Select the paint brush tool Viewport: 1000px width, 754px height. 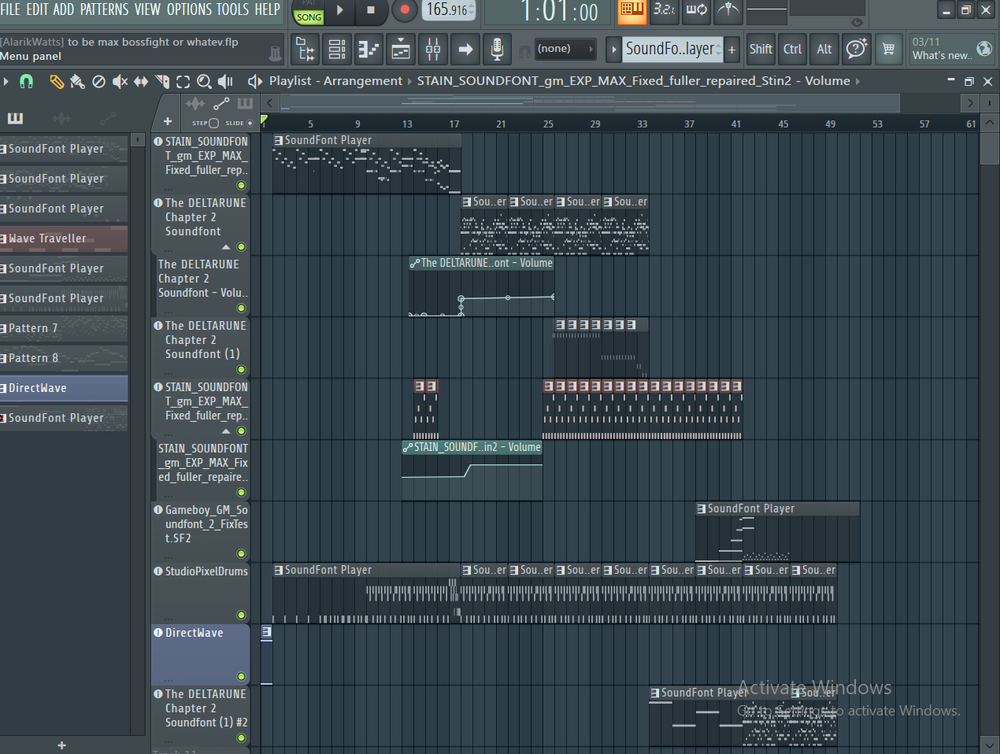pos(77,81)
